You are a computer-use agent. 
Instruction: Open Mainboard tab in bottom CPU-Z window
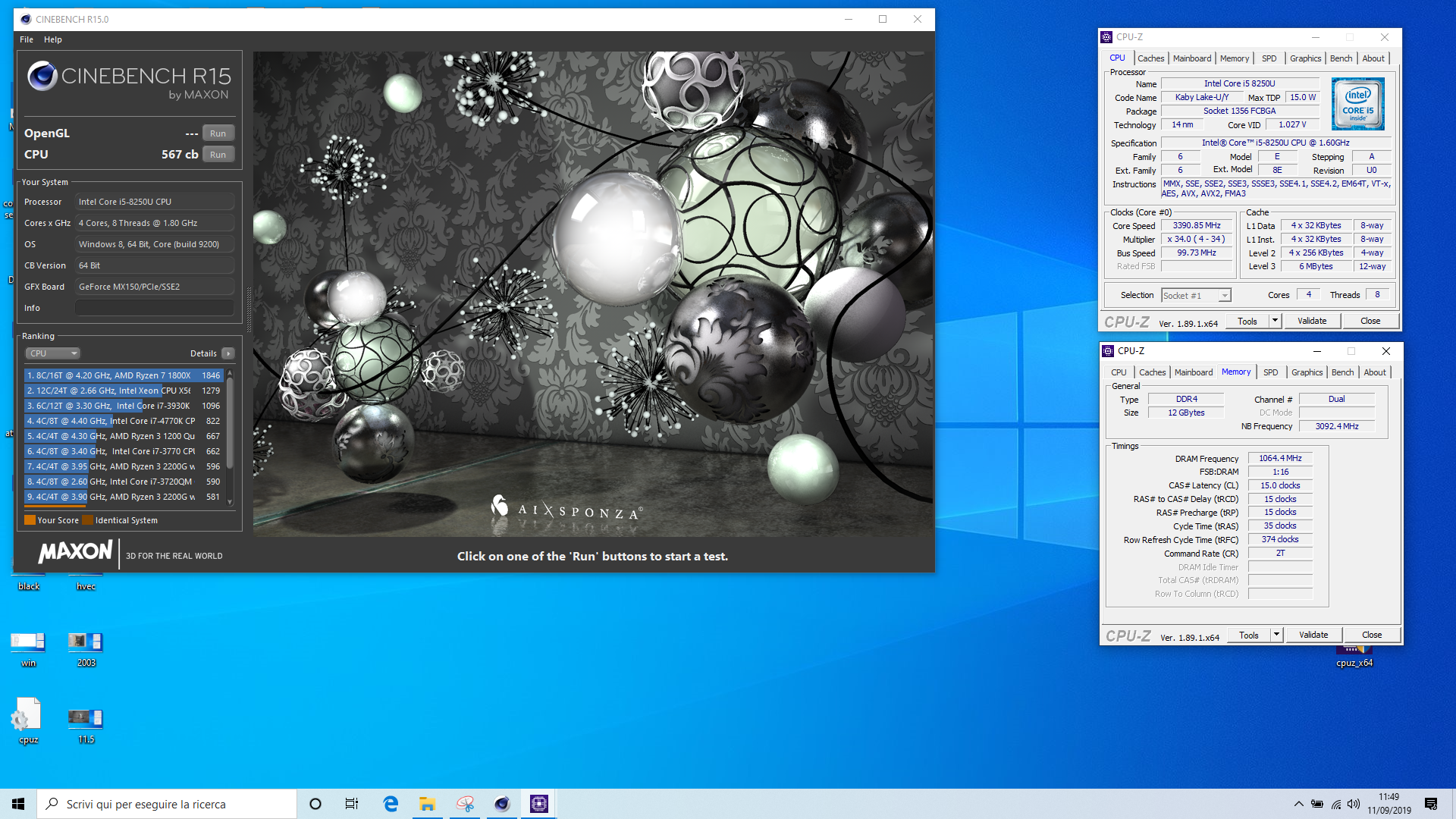[x=1193, y=372]
